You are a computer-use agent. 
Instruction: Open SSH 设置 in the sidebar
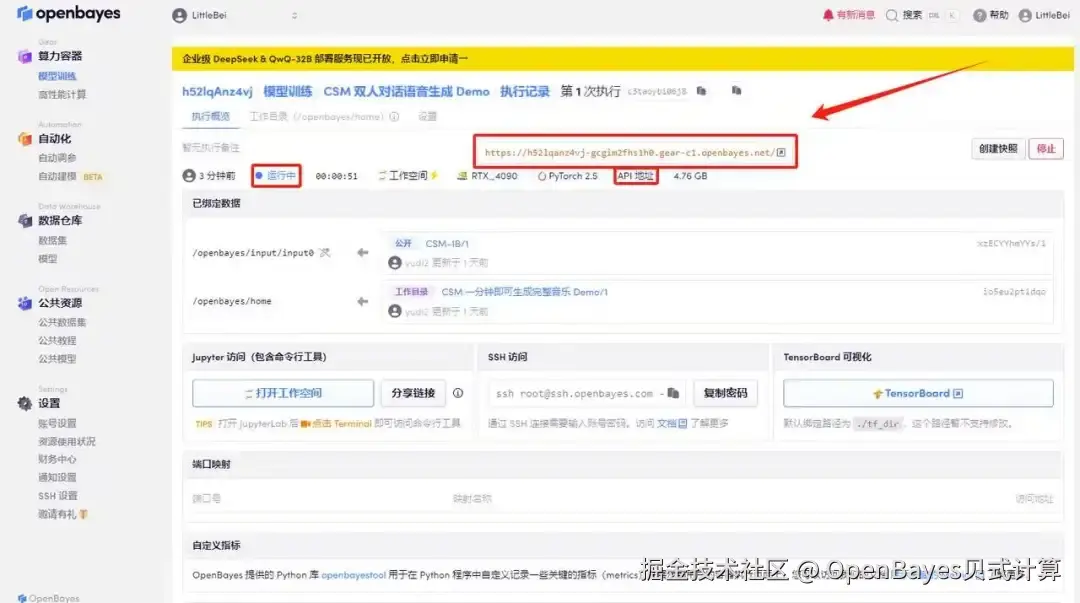pyautogui.click(x=58, y=495)
